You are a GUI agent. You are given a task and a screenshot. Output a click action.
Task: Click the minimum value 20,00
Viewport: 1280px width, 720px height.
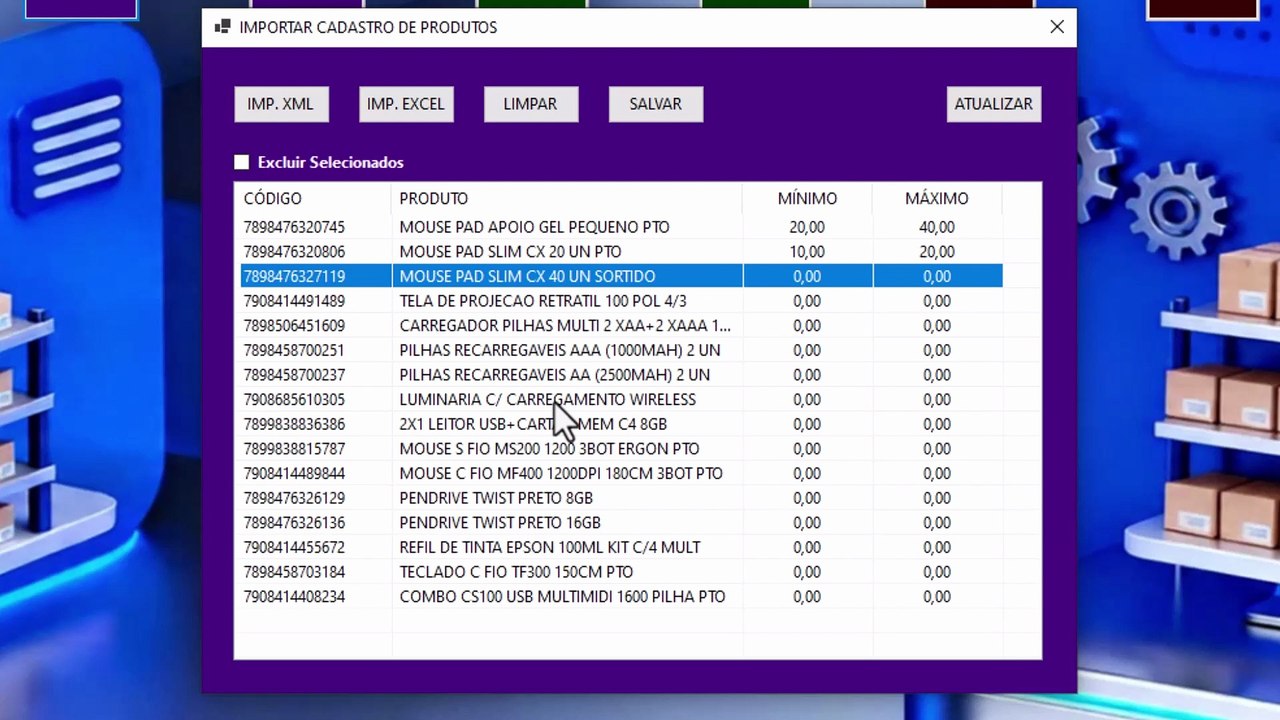[807, 227]
